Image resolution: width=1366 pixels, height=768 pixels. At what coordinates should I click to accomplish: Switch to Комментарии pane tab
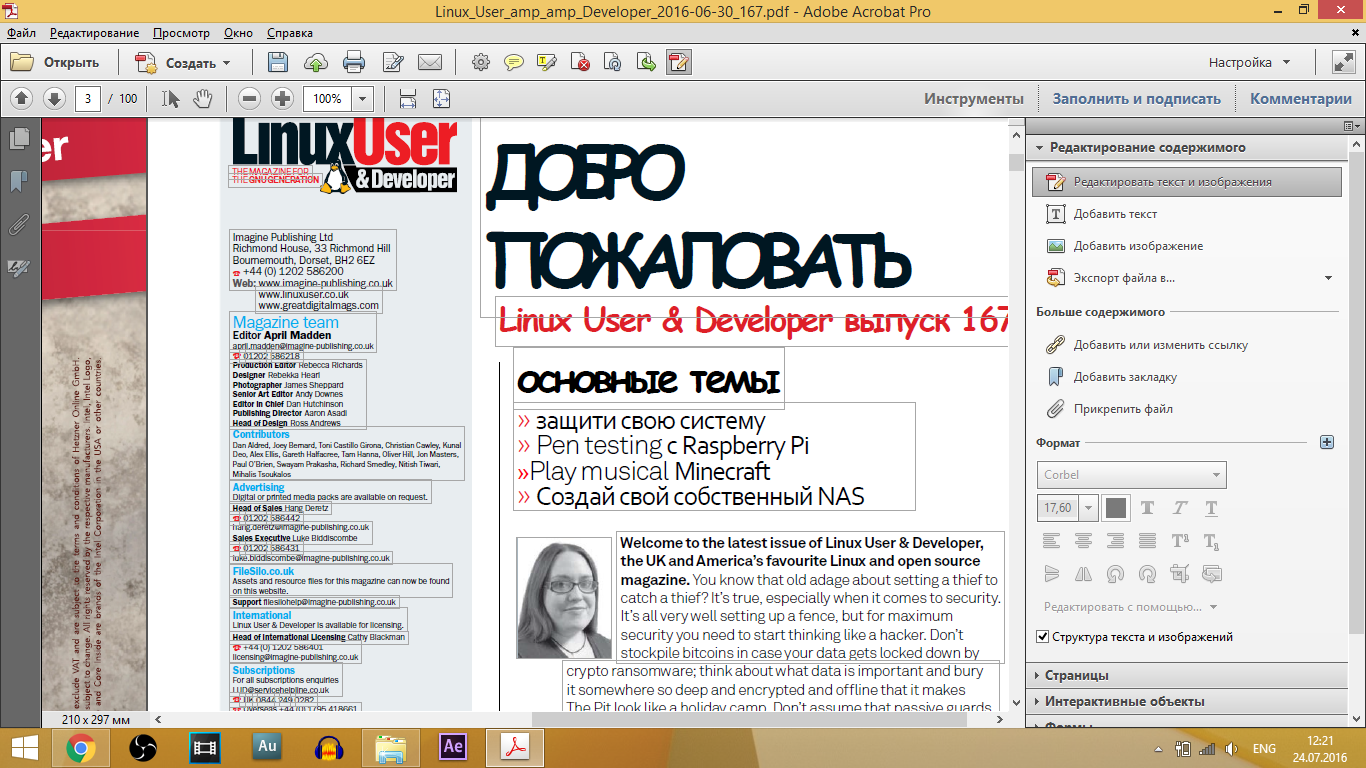[x=1301, y=99]
